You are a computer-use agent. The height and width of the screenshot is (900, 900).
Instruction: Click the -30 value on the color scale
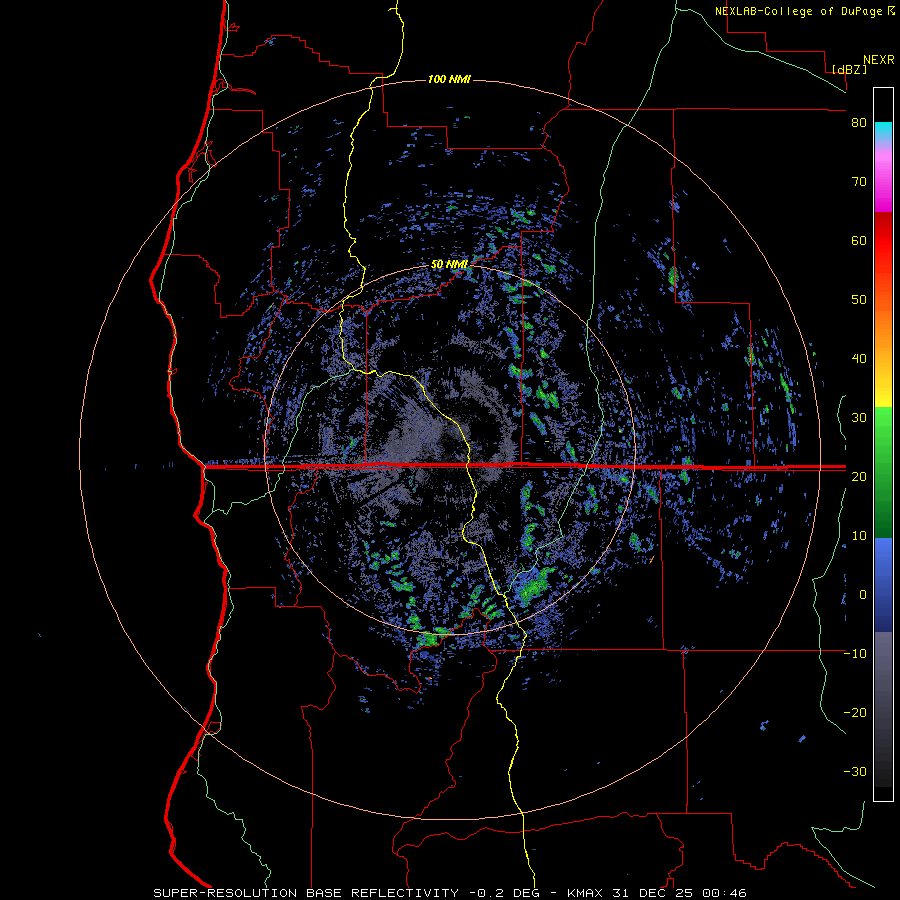tap(855, 772)
